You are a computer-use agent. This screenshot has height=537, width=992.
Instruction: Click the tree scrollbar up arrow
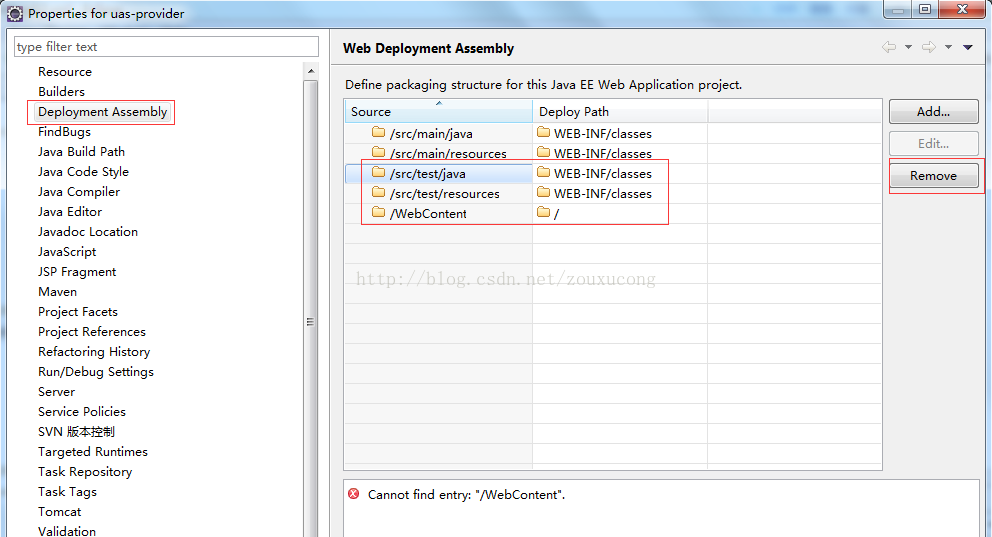click(311, 71)
